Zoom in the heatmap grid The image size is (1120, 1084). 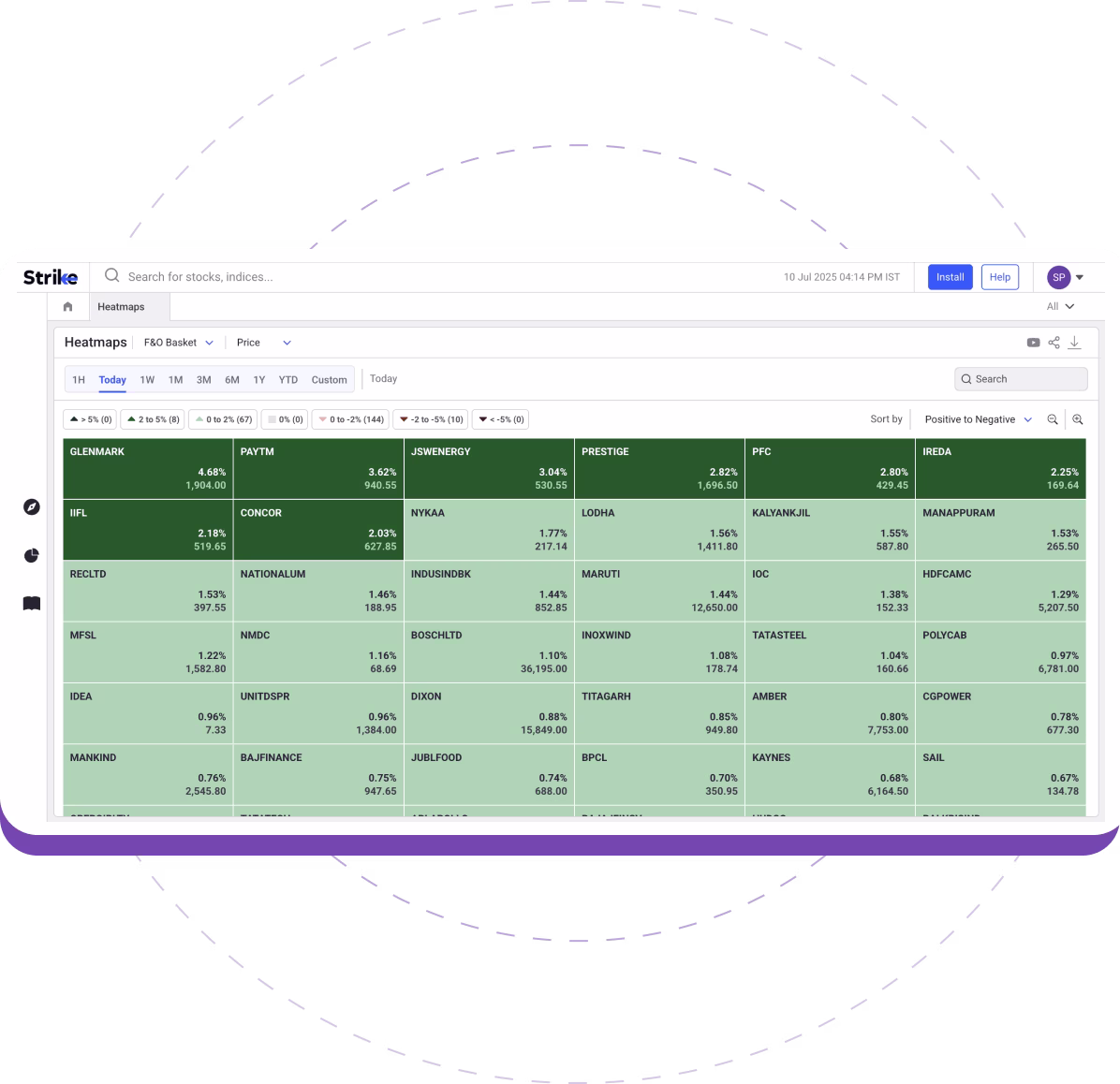[1078, 419]
